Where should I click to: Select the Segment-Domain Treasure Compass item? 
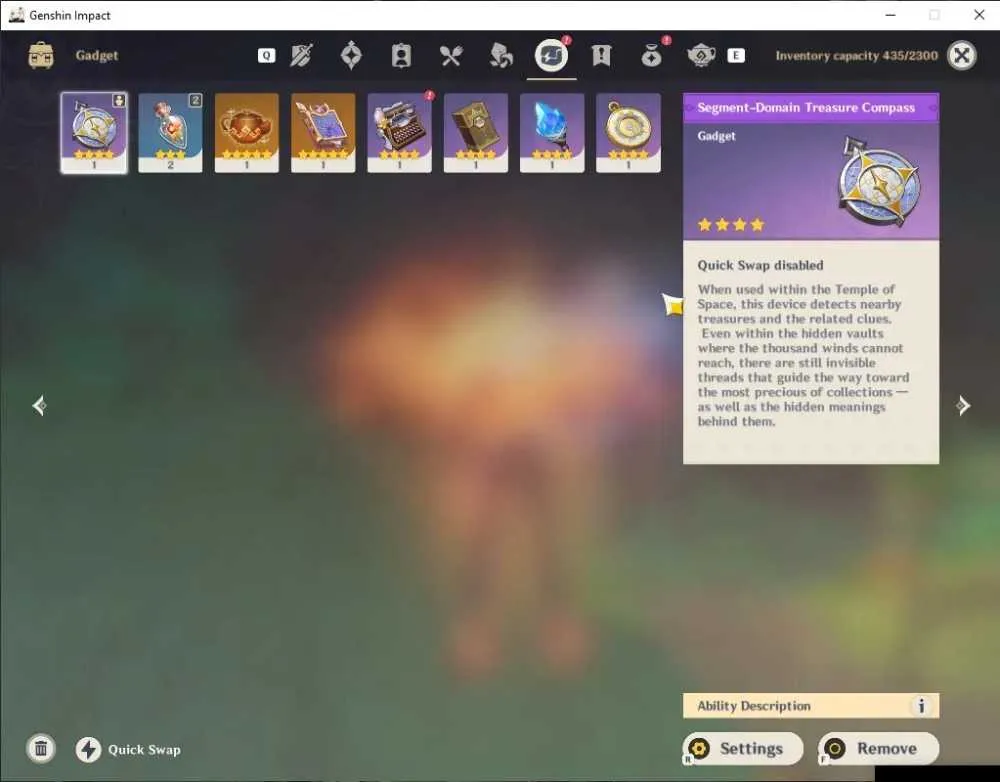click(x=94, y=133)
